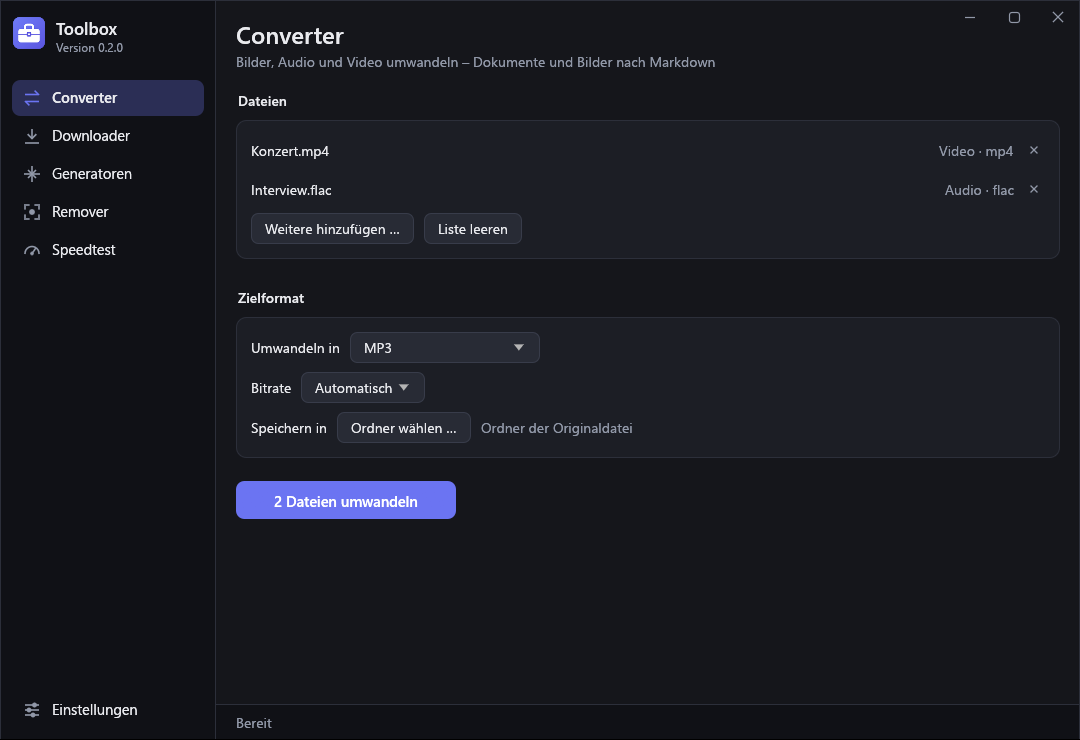Click the Umwandeln in label
Screen dimensions: 1080x740
(x=295, y=348)
